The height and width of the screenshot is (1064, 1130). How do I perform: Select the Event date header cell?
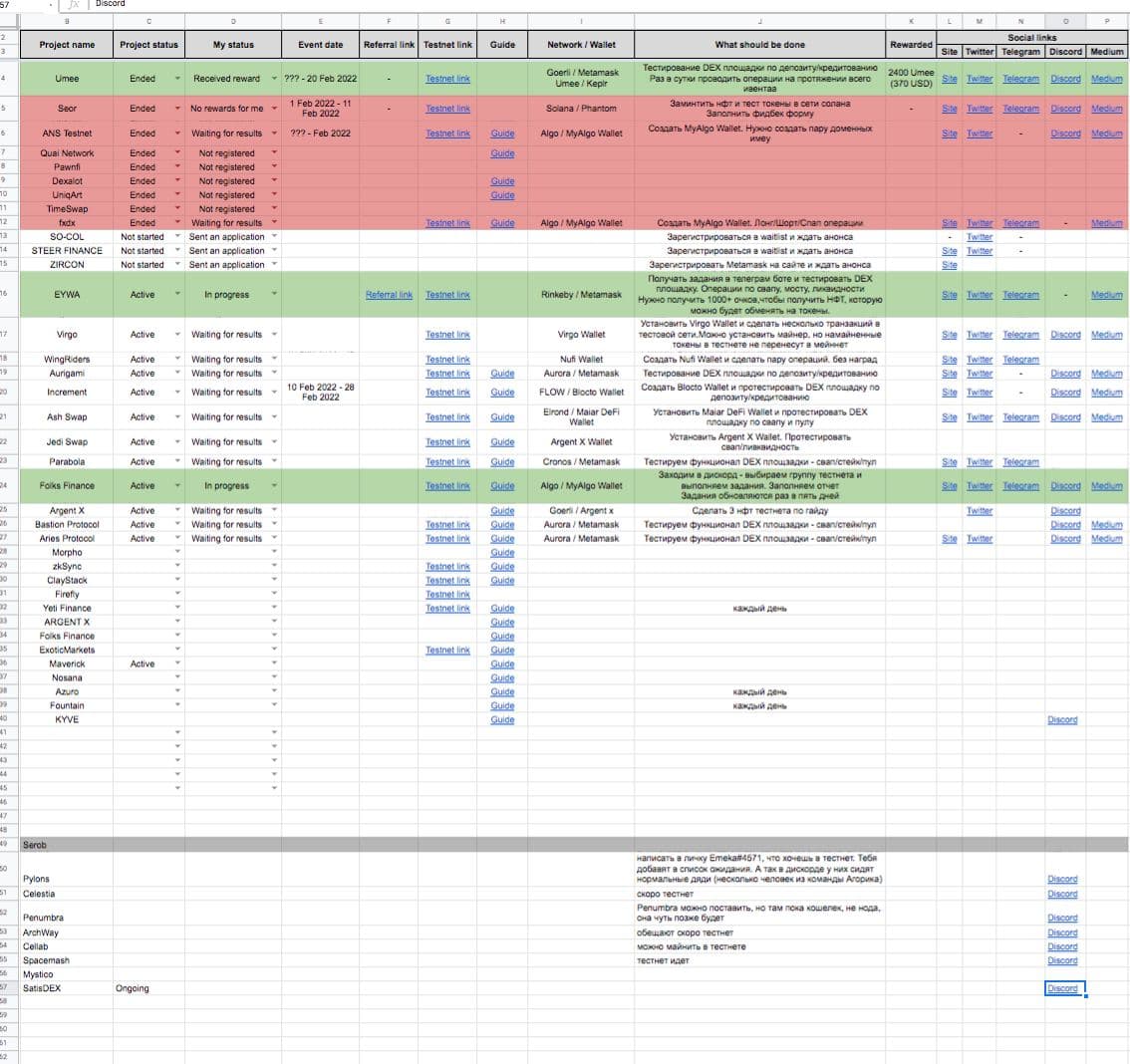point(321,45)
